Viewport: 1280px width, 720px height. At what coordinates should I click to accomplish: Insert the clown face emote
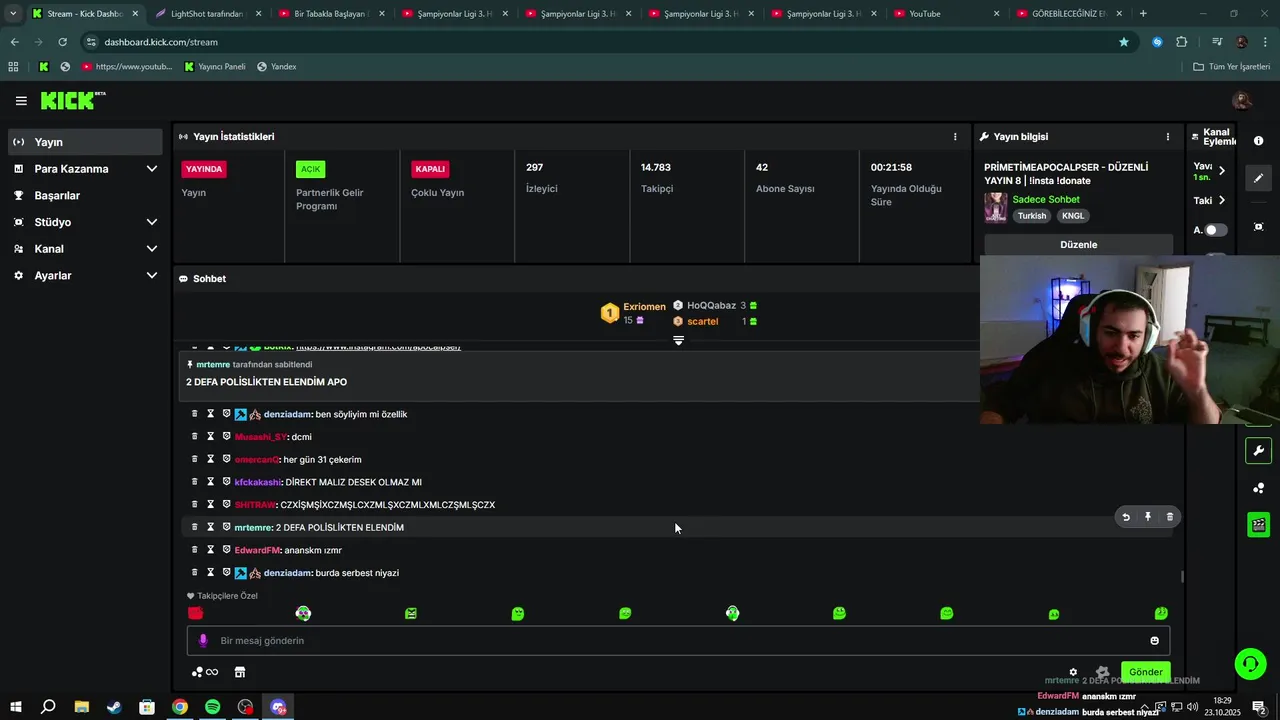tap(303, 613)
